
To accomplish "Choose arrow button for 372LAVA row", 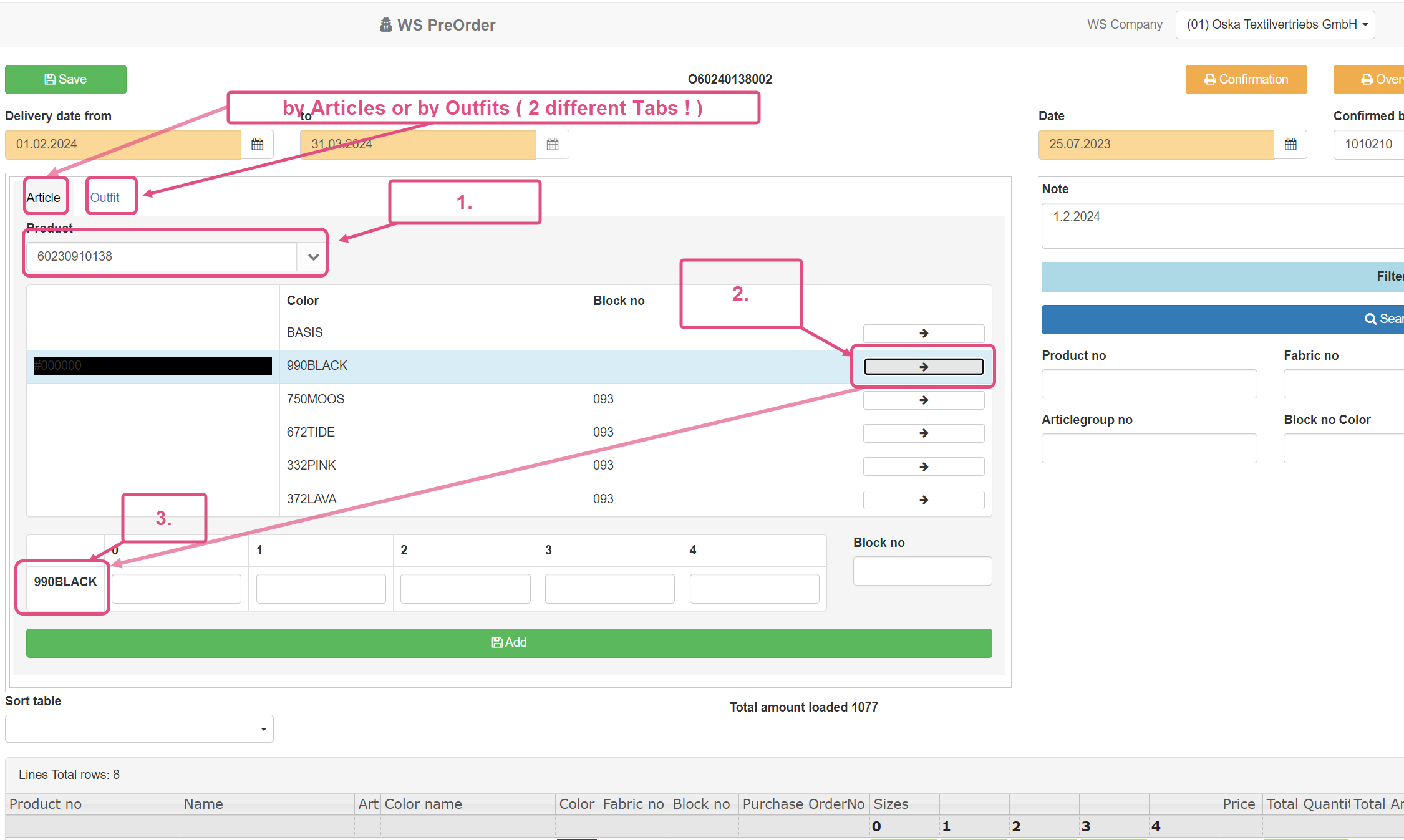I will [x=923, y=500].
